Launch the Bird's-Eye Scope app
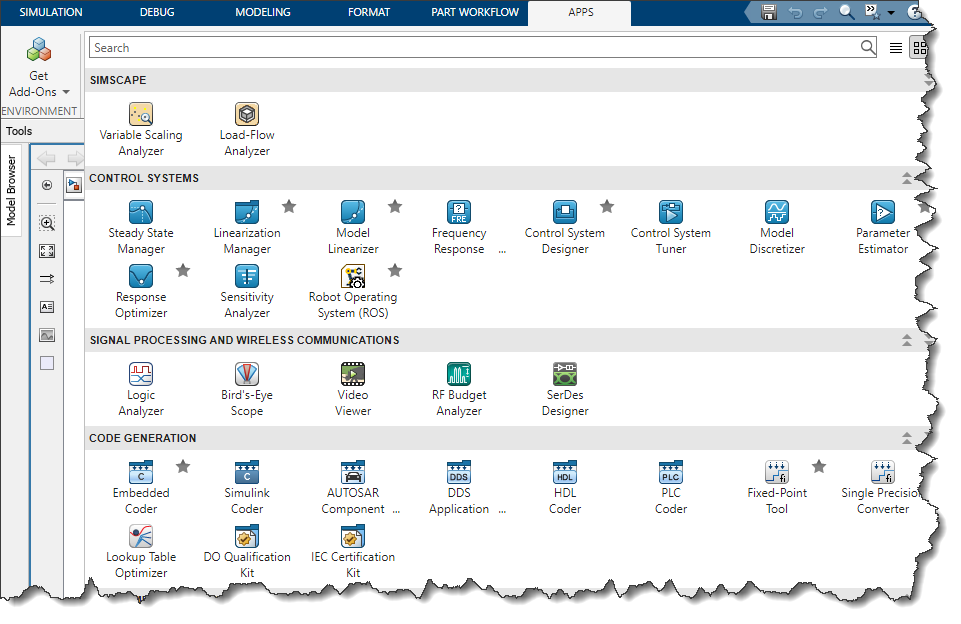This screenshot has width=961, height=624. tap(247, 375)
